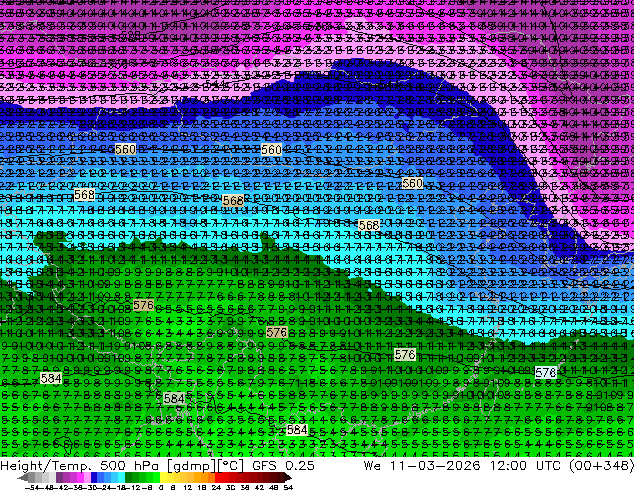The width and height of the screenshot is (634, 490).
Task: Pick the yellow legend swatch
Action: pos(163,477)
